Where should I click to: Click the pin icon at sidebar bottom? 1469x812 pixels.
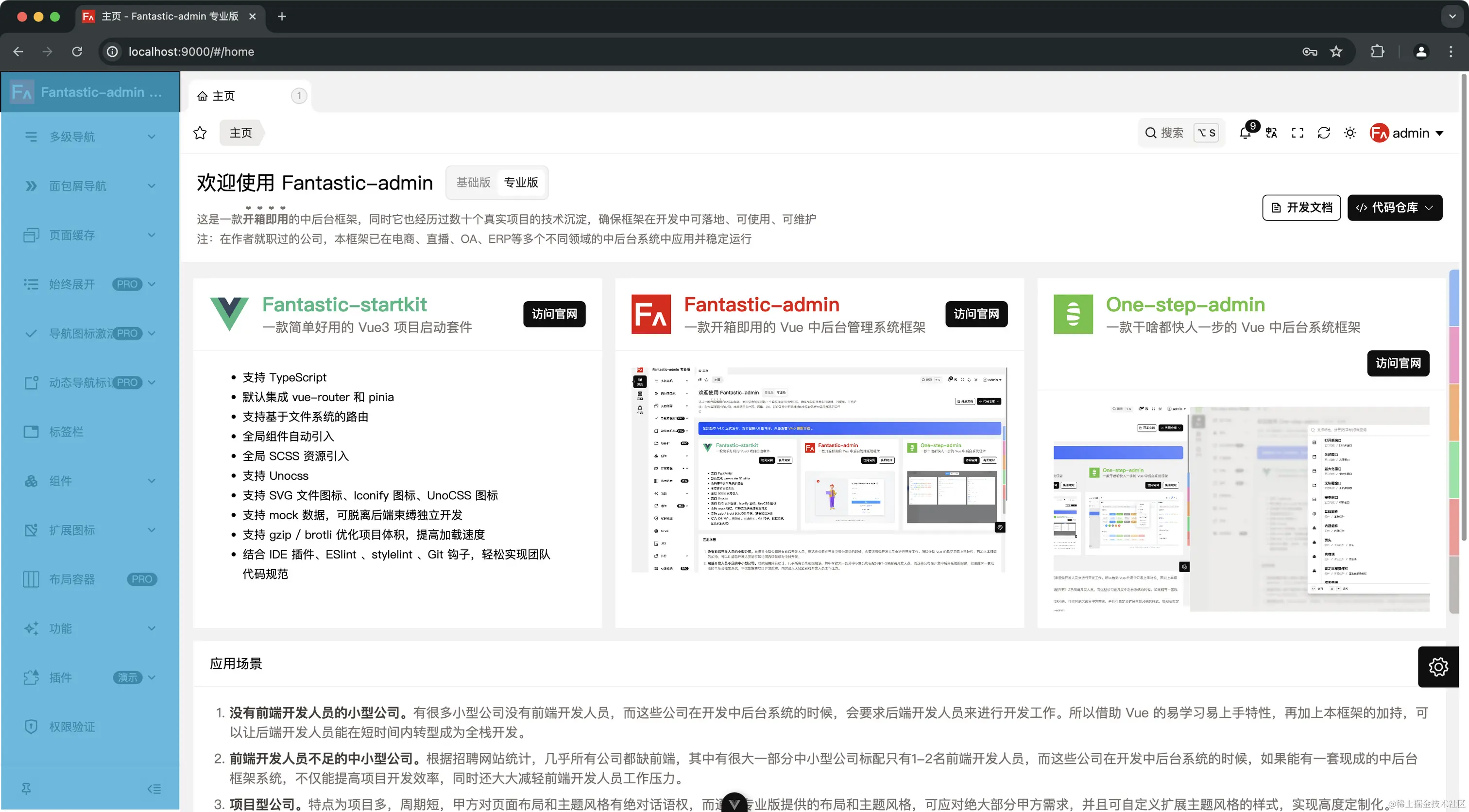[x=26, y=789]
